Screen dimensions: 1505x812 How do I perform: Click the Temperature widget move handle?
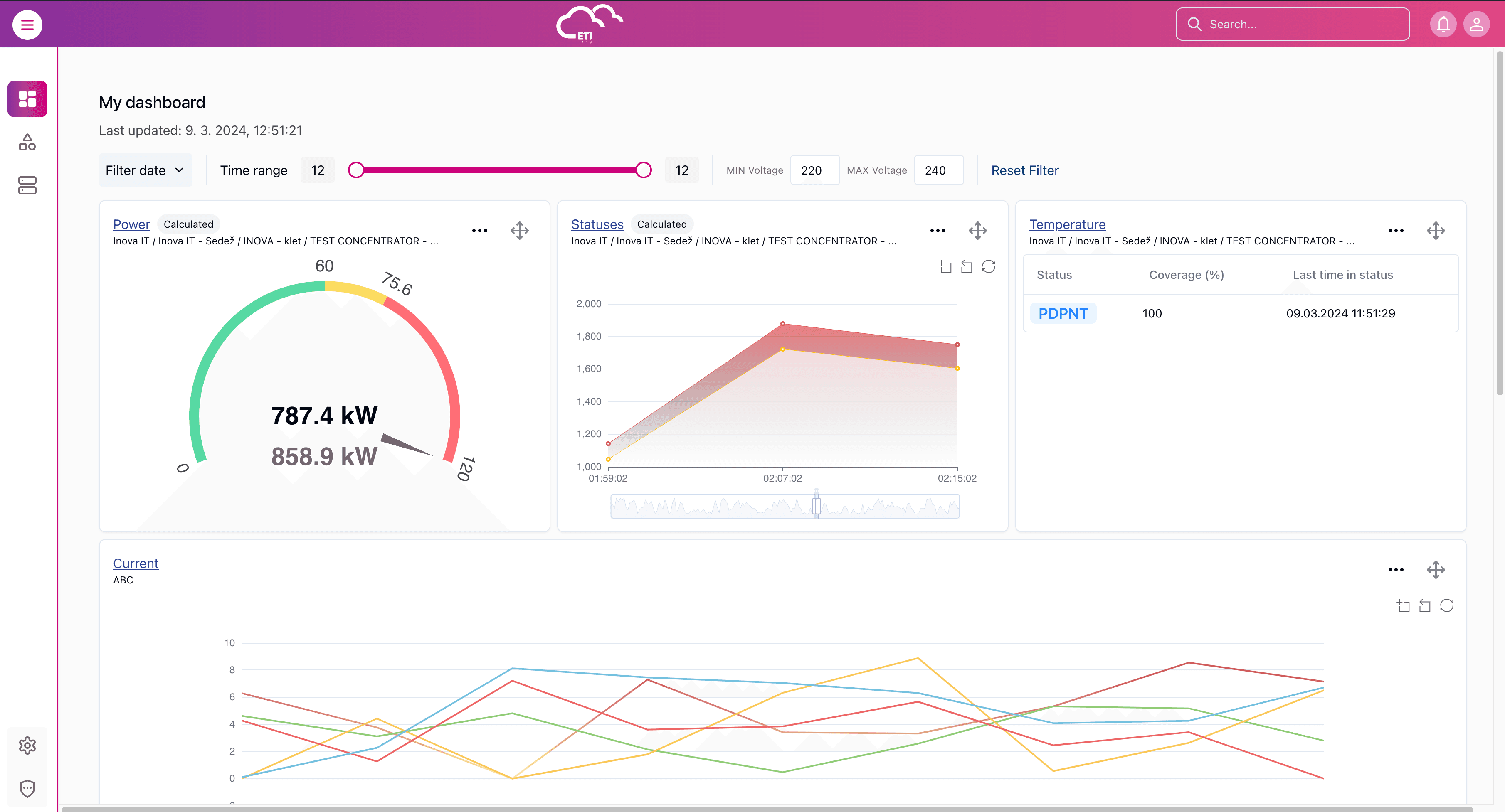[x=1436, y=231]
